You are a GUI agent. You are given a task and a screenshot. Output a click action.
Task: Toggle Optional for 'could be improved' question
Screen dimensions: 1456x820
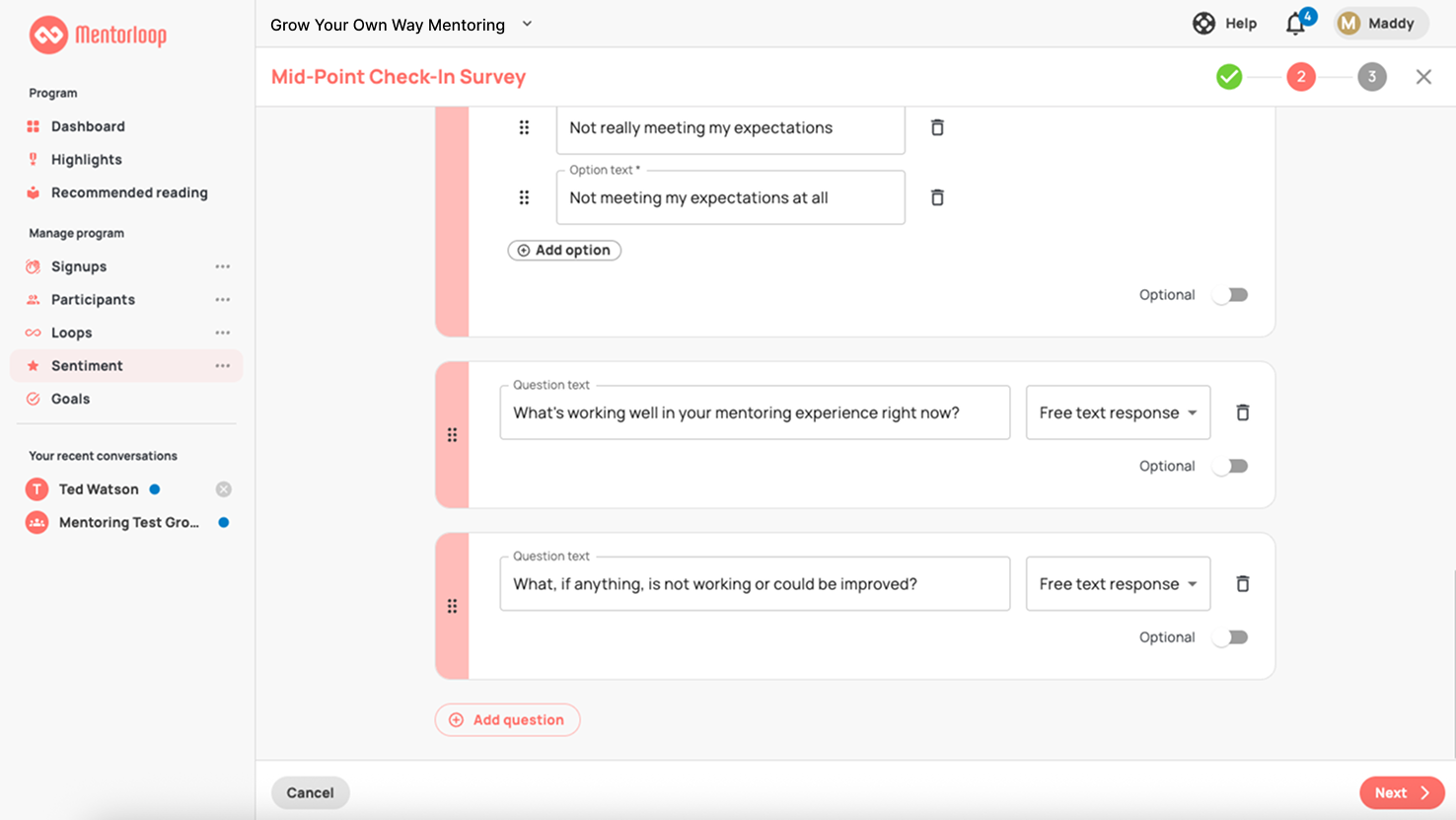click(x=1230, y=637)
